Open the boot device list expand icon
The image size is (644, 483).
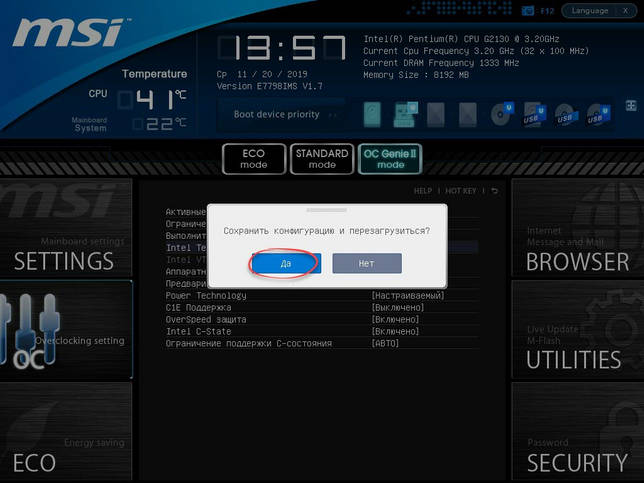coord(631,106)
